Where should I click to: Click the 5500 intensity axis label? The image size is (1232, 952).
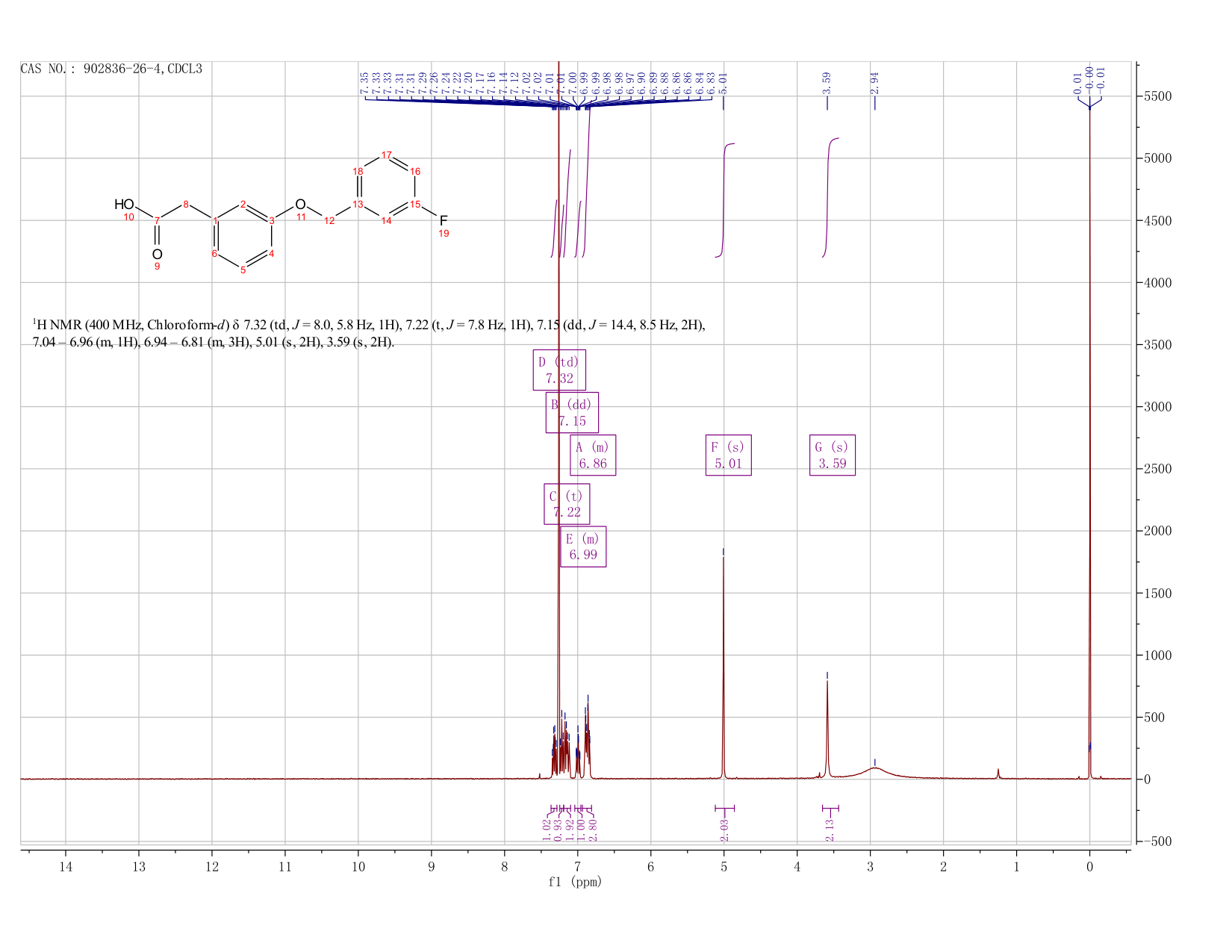pos(1157,96)
